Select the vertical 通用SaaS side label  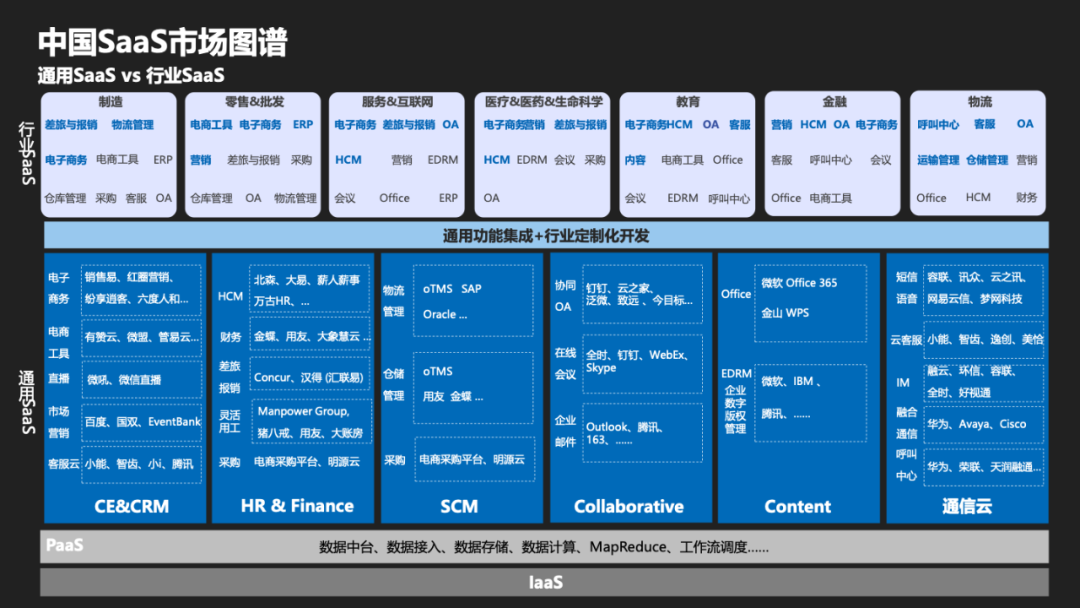26,402
